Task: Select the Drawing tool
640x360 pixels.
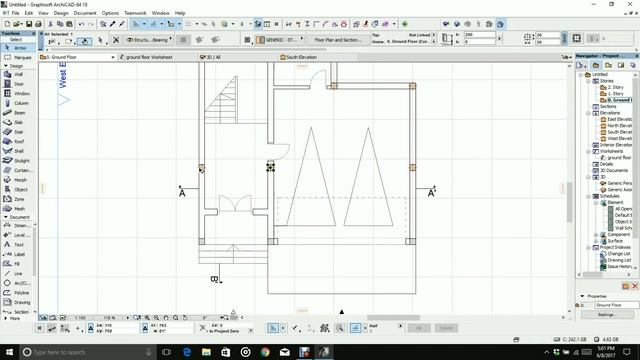Action: (x=17, y=302)
